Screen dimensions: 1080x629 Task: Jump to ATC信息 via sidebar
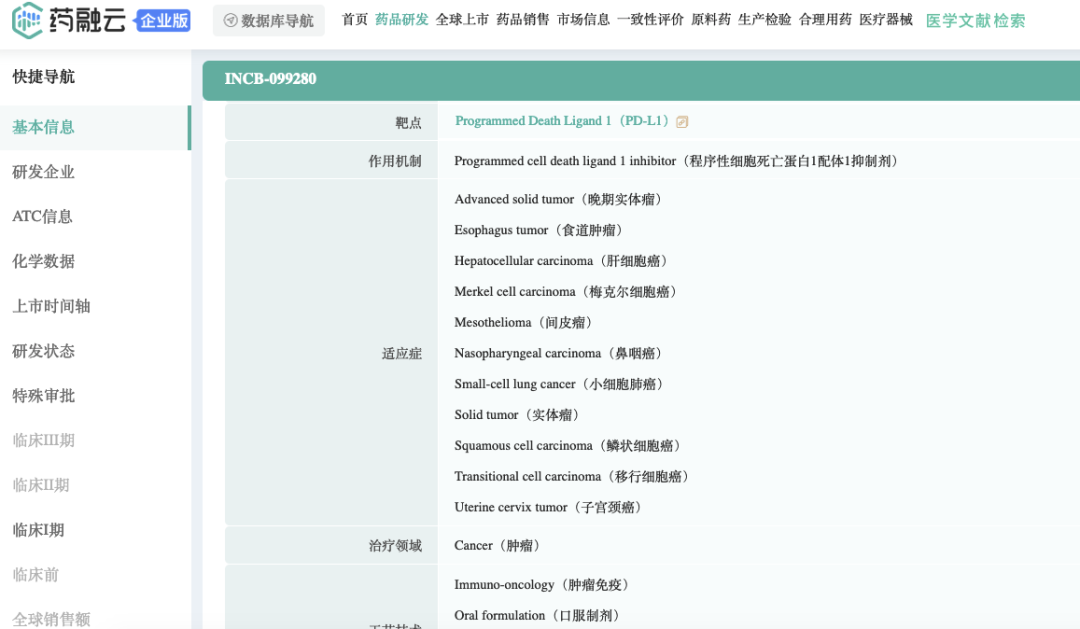tap(42, 216)
